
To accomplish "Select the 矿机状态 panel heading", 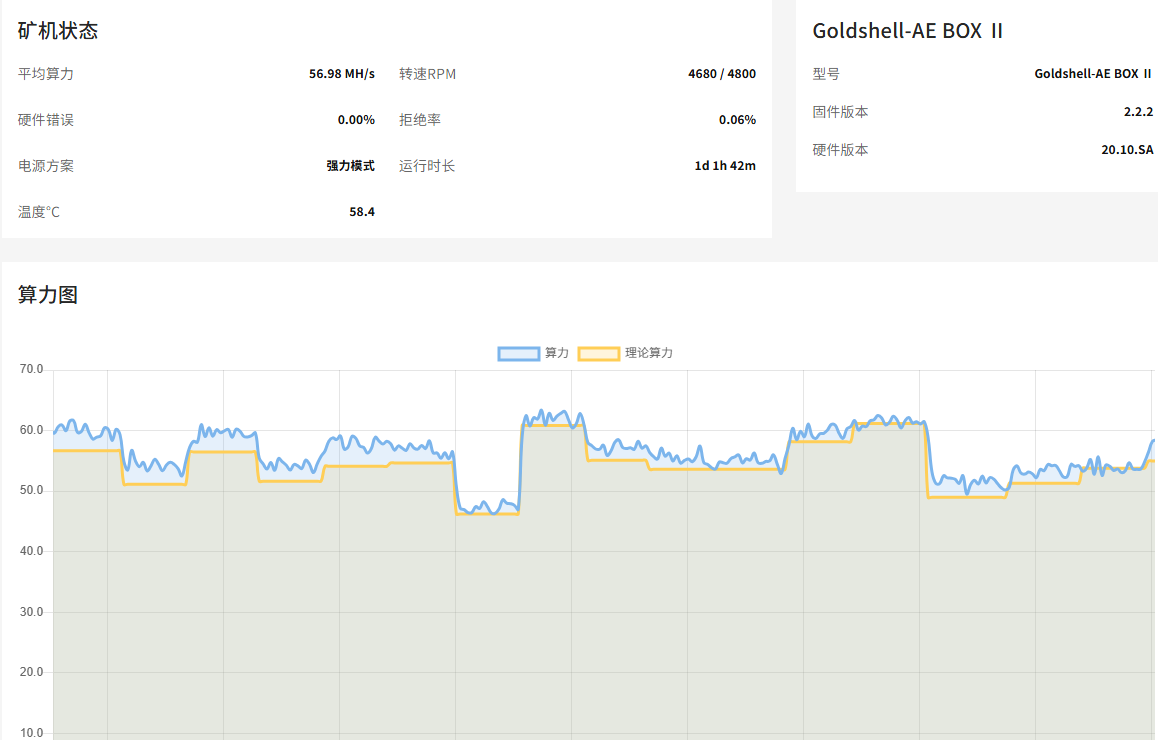I will [x=58, y=31].
